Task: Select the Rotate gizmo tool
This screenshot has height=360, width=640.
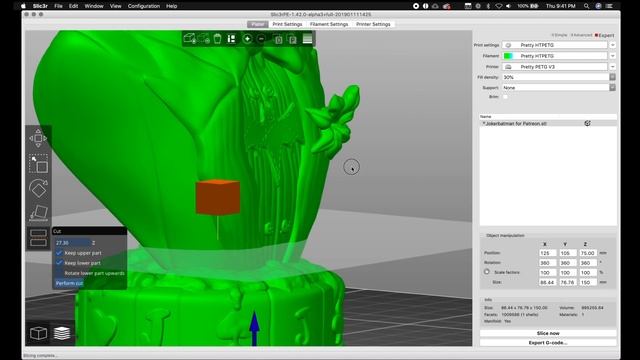Action: 38,189
